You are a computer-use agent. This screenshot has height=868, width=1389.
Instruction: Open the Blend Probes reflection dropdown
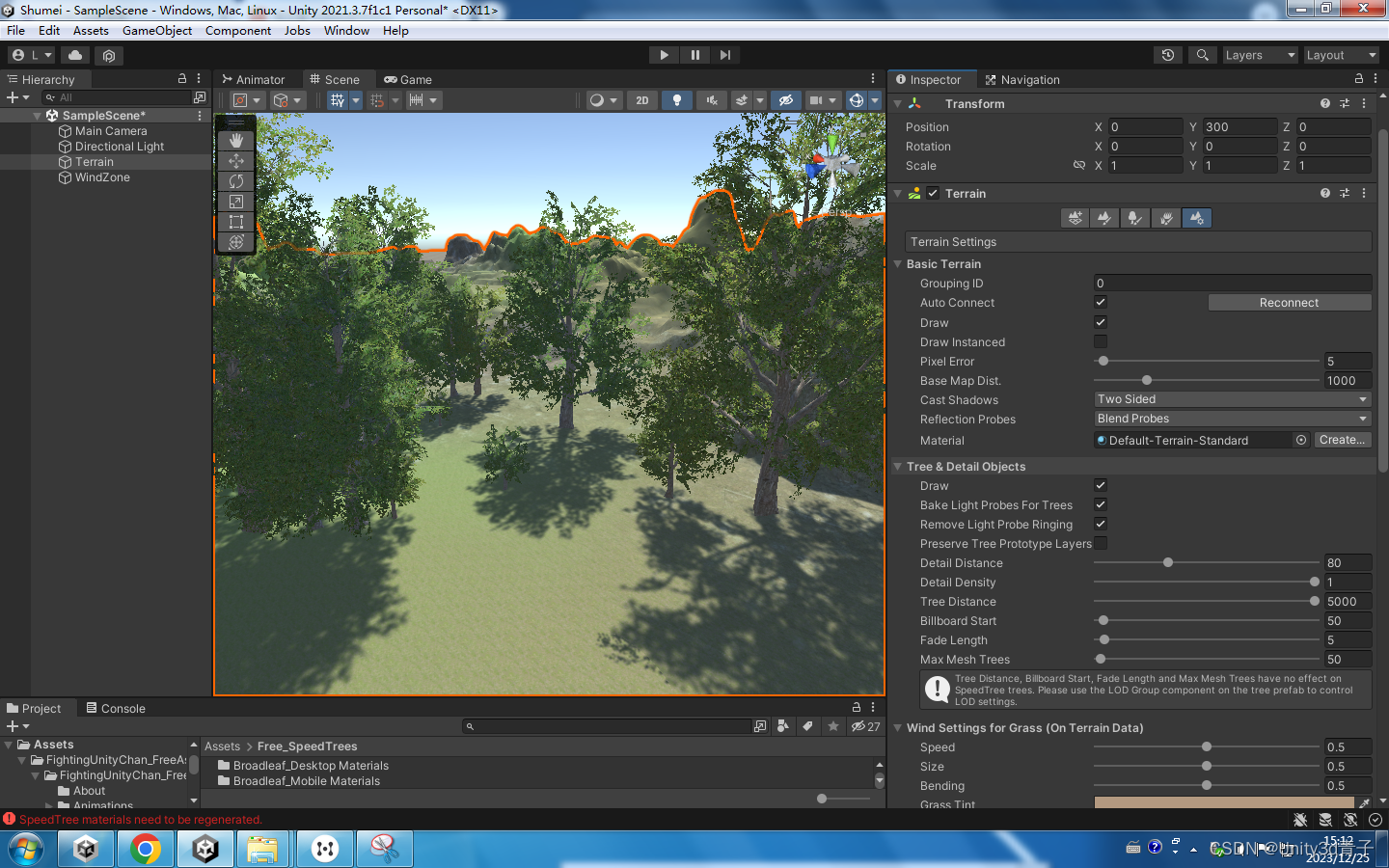[1232, 419]
